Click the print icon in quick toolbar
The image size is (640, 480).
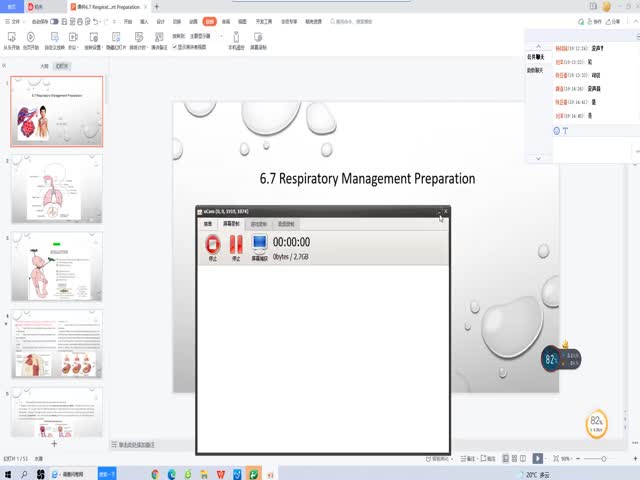pyautogui.click(x=80, y=22)
